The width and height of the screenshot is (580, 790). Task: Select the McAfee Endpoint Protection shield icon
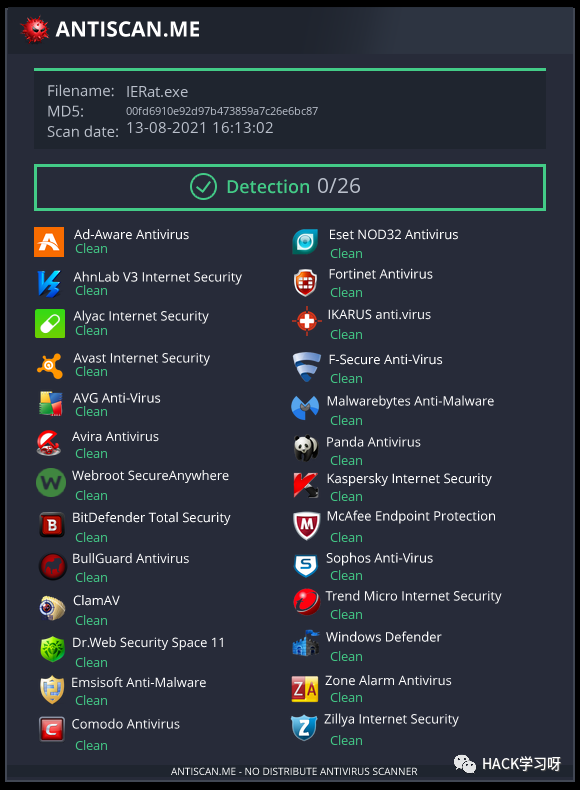[306, 525]
